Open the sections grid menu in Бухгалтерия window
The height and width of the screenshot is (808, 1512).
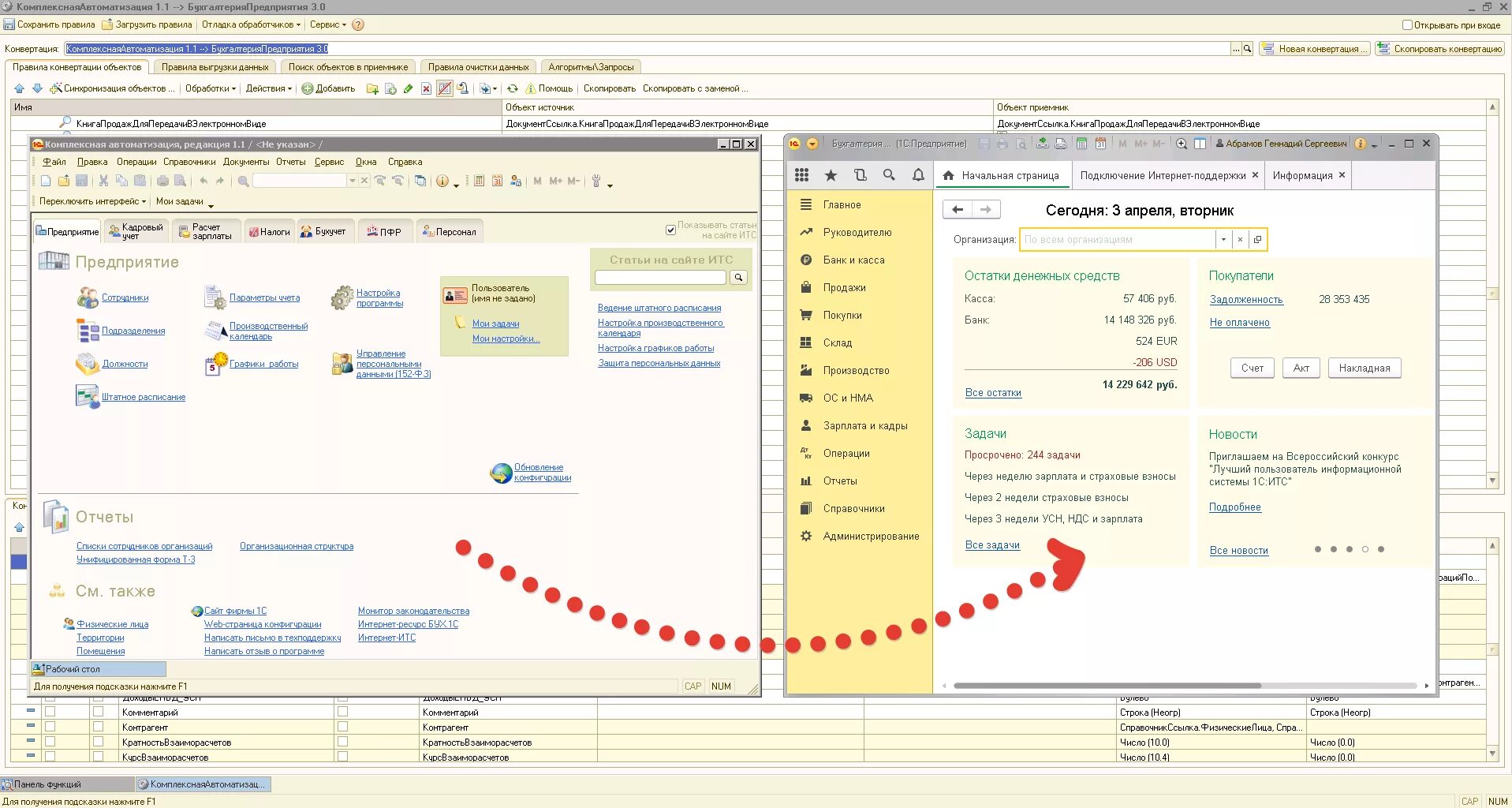(801, 175)
